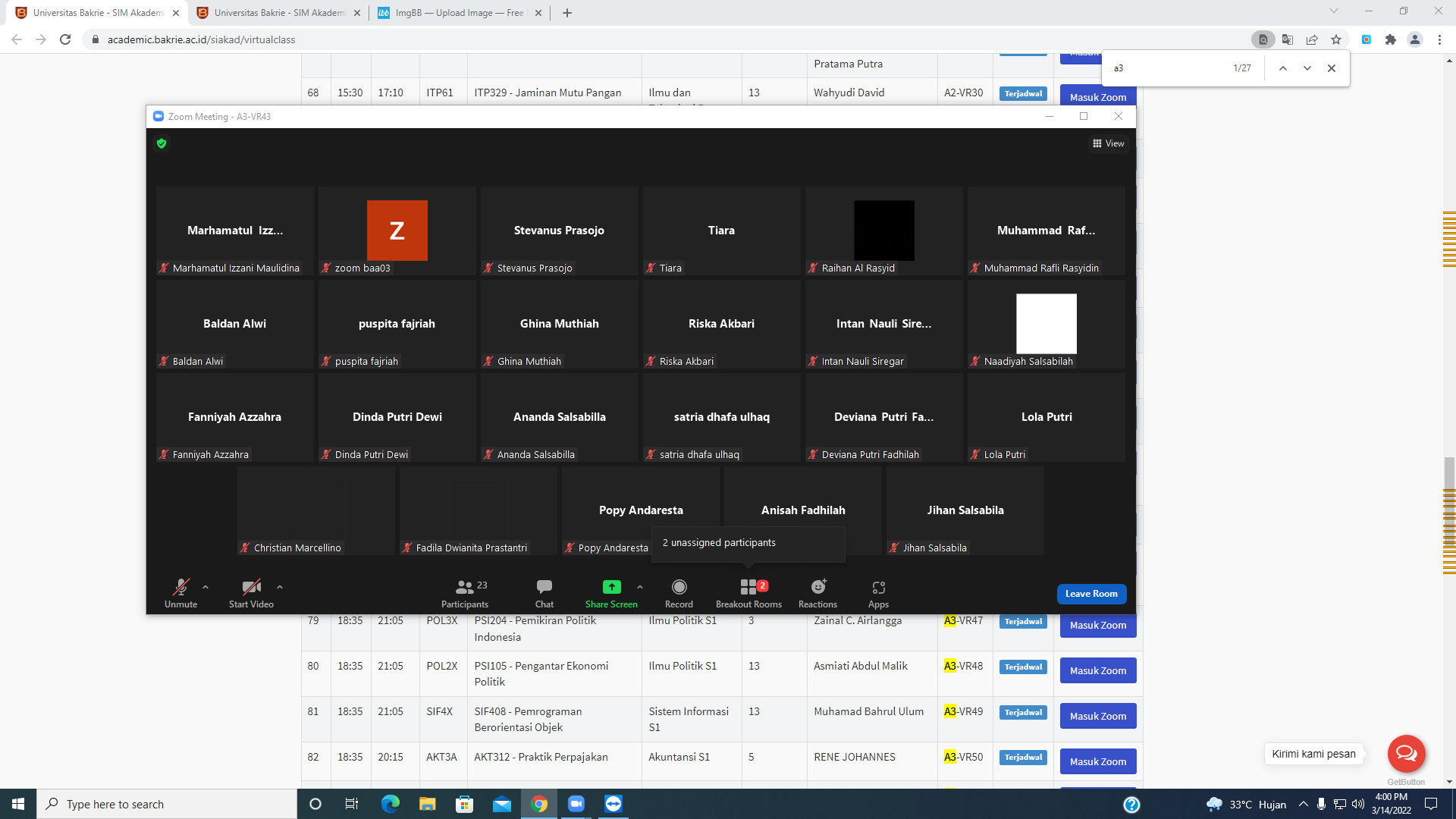1456x819 pixels.
Task: Reload the page in Chrome
Action: (65, 39)
